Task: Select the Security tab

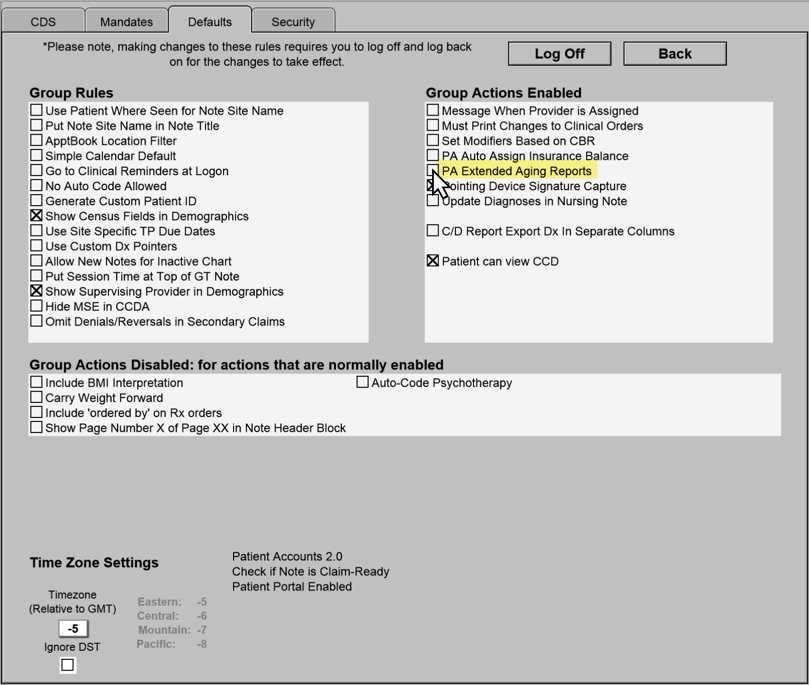Action: click(x=293, y=21)
